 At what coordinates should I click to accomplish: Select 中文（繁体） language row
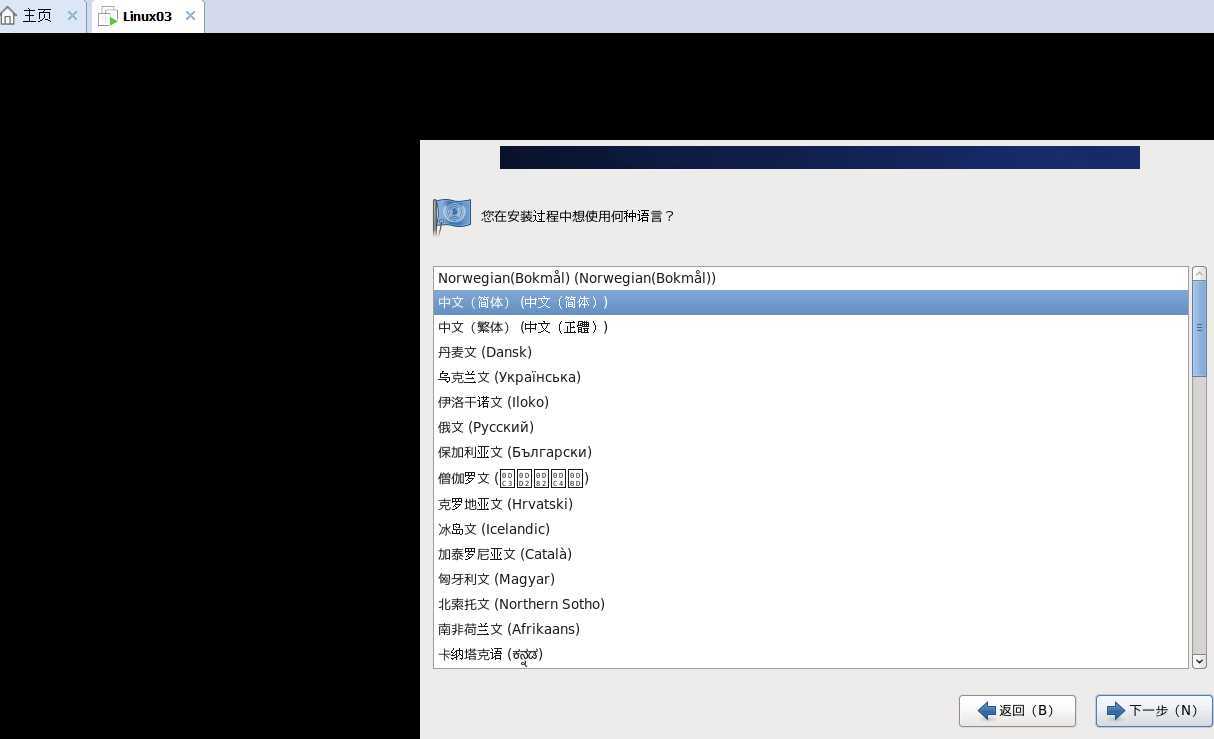(811, 327)
